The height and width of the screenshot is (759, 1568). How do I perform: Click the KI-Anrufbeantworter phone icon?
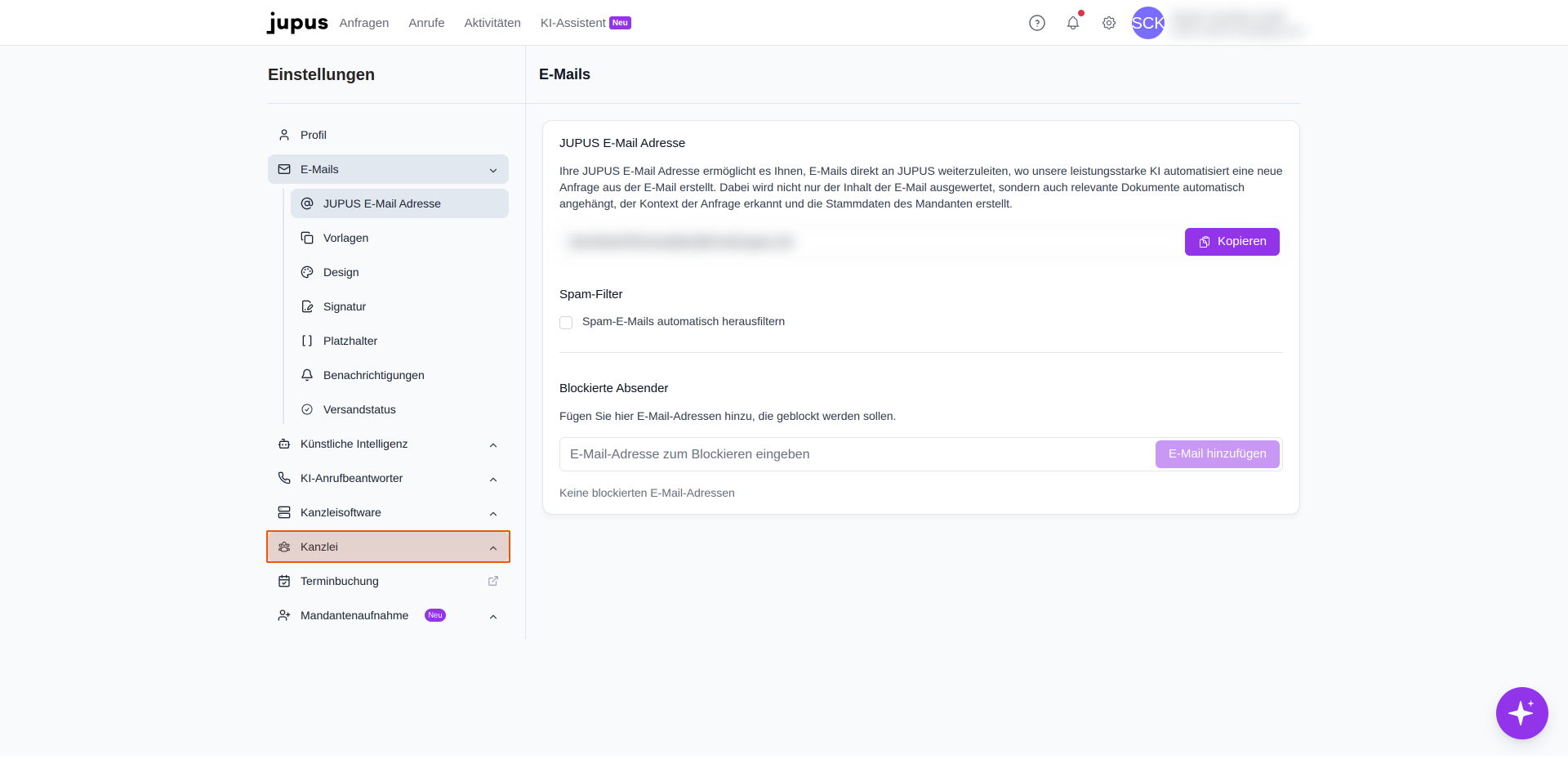click(284, 478)
